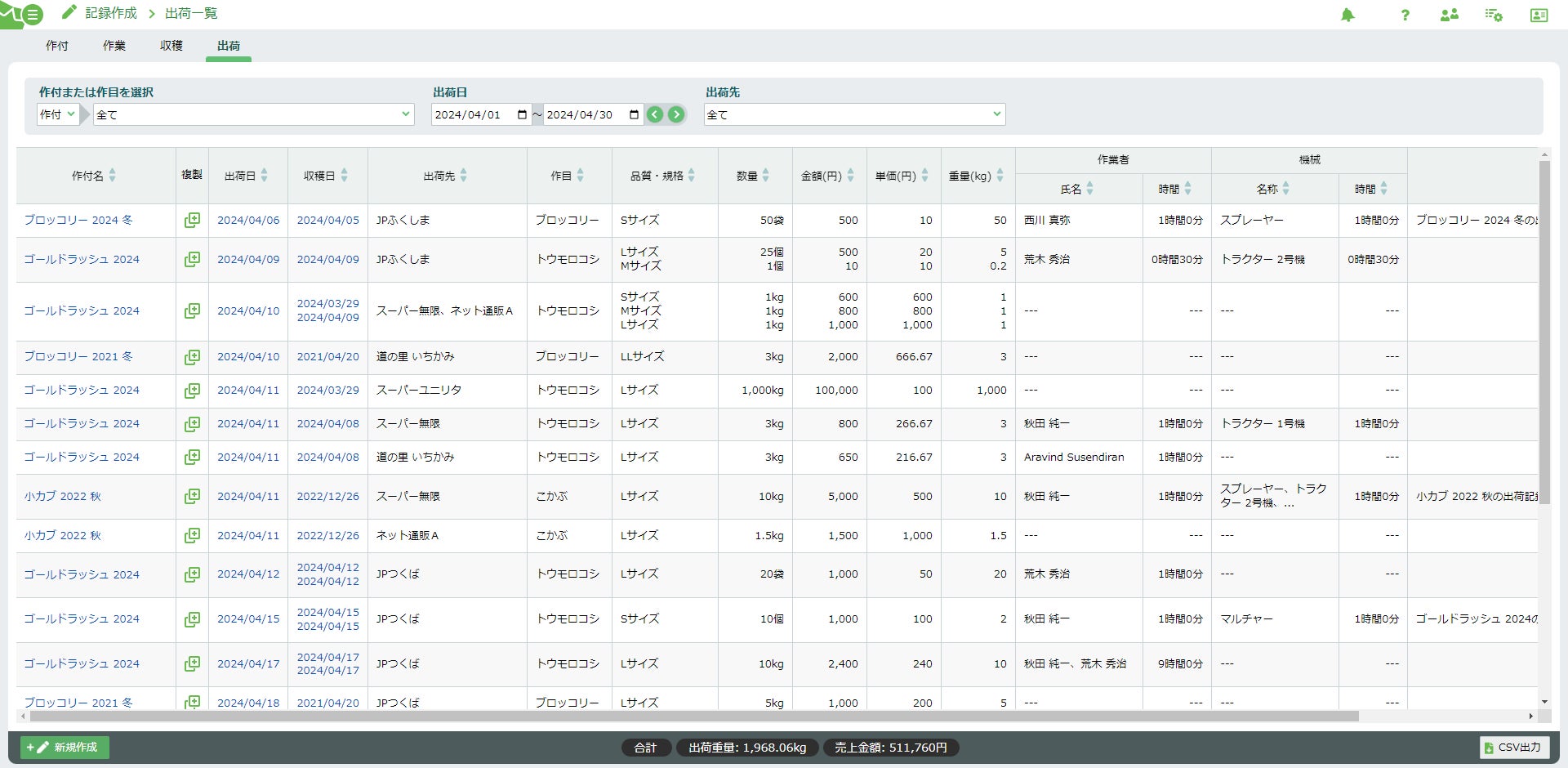This screenshot has width=1568, height=768.
Task: Sort the table by 重量(kg) column
Action: pyautogui.click(x=976, y=176)
